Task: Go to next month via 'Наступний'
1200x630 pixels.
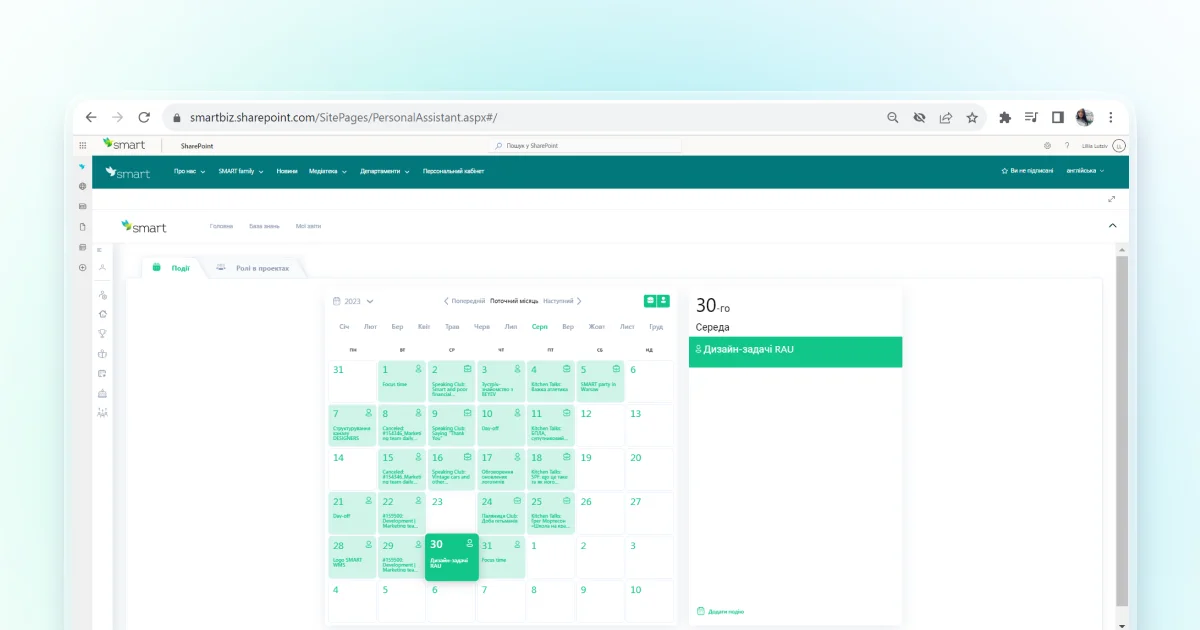Action: [562, 301]
